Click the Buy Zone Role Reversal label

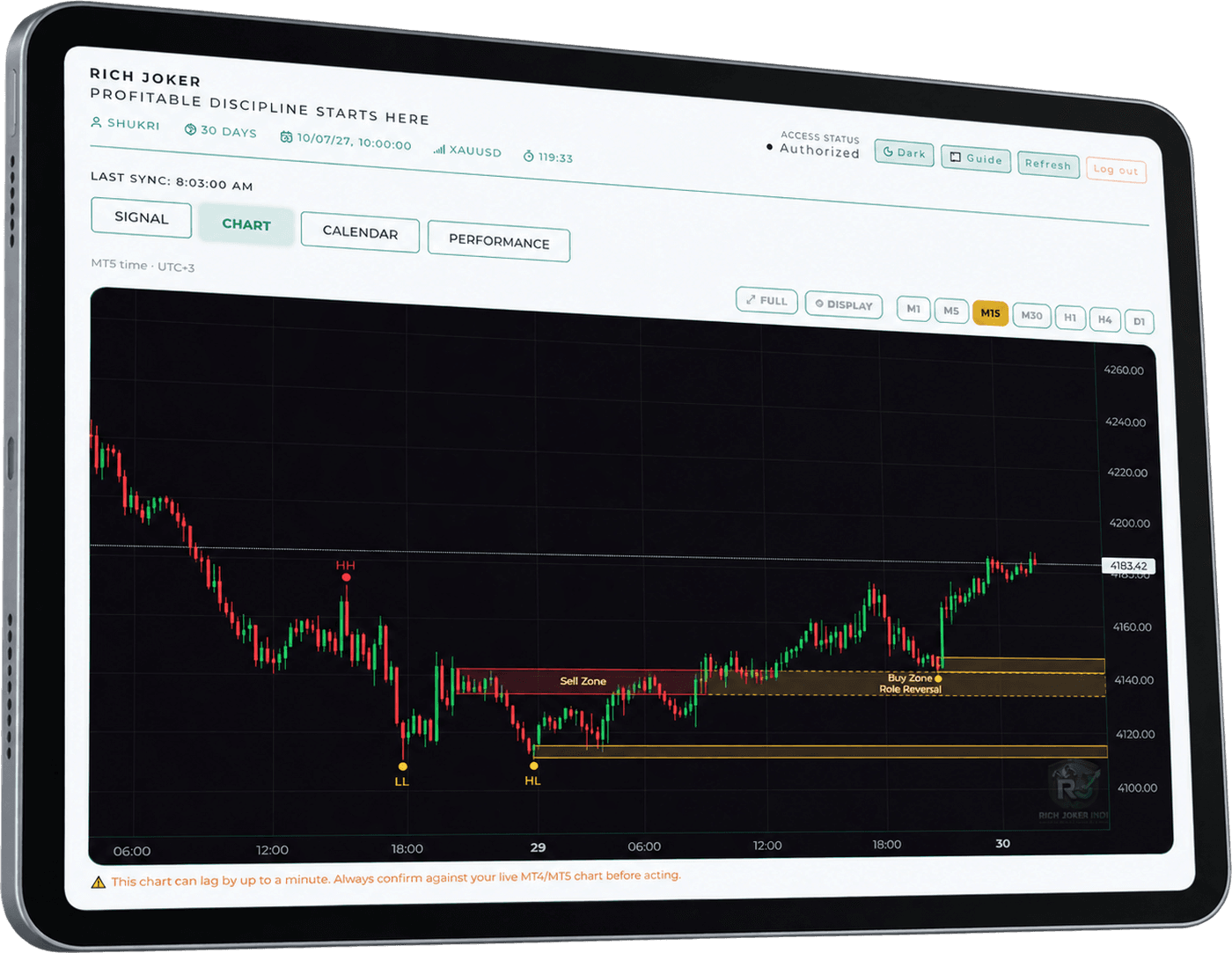pos(911,684)
